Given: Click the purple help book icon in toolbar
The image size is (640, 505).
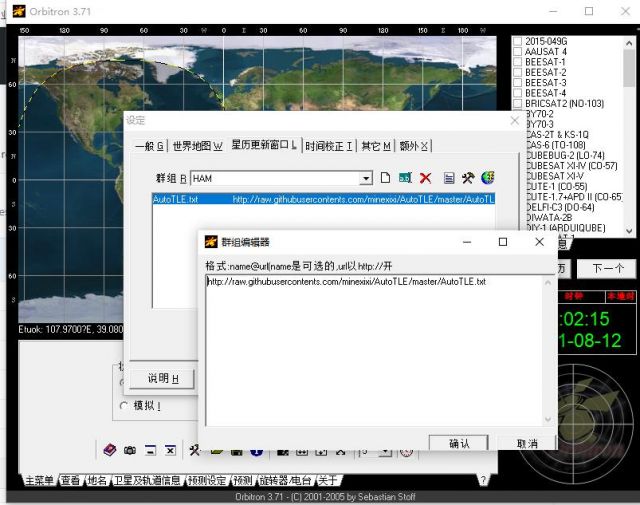Looking at the screenshot, I should [110, 450].
